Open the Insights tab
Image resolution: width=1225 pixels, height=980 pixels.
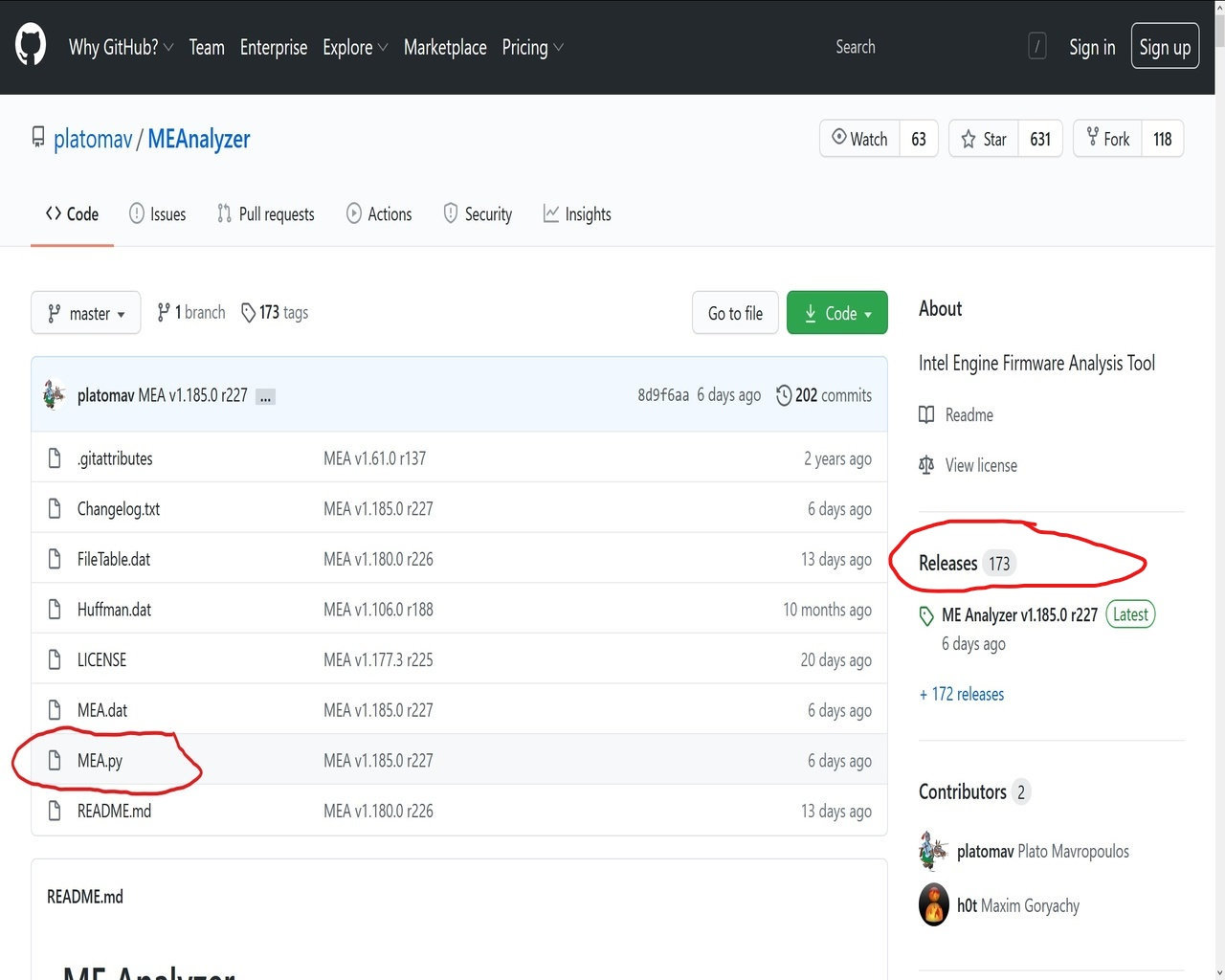point(577,214)
